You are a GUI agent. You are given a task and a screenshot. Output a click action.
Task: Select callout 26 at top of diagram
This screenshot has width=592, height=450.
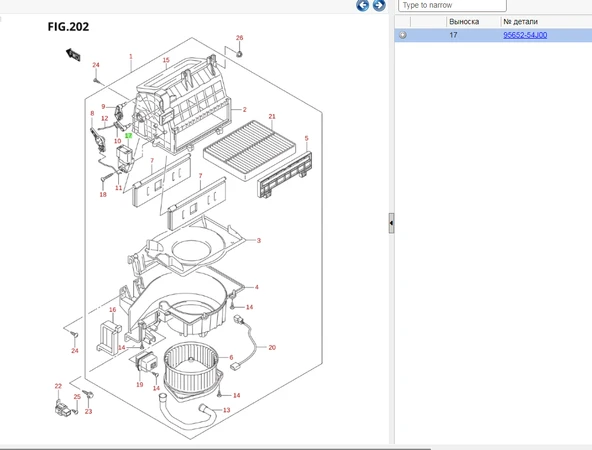click(x=239, y=38)
